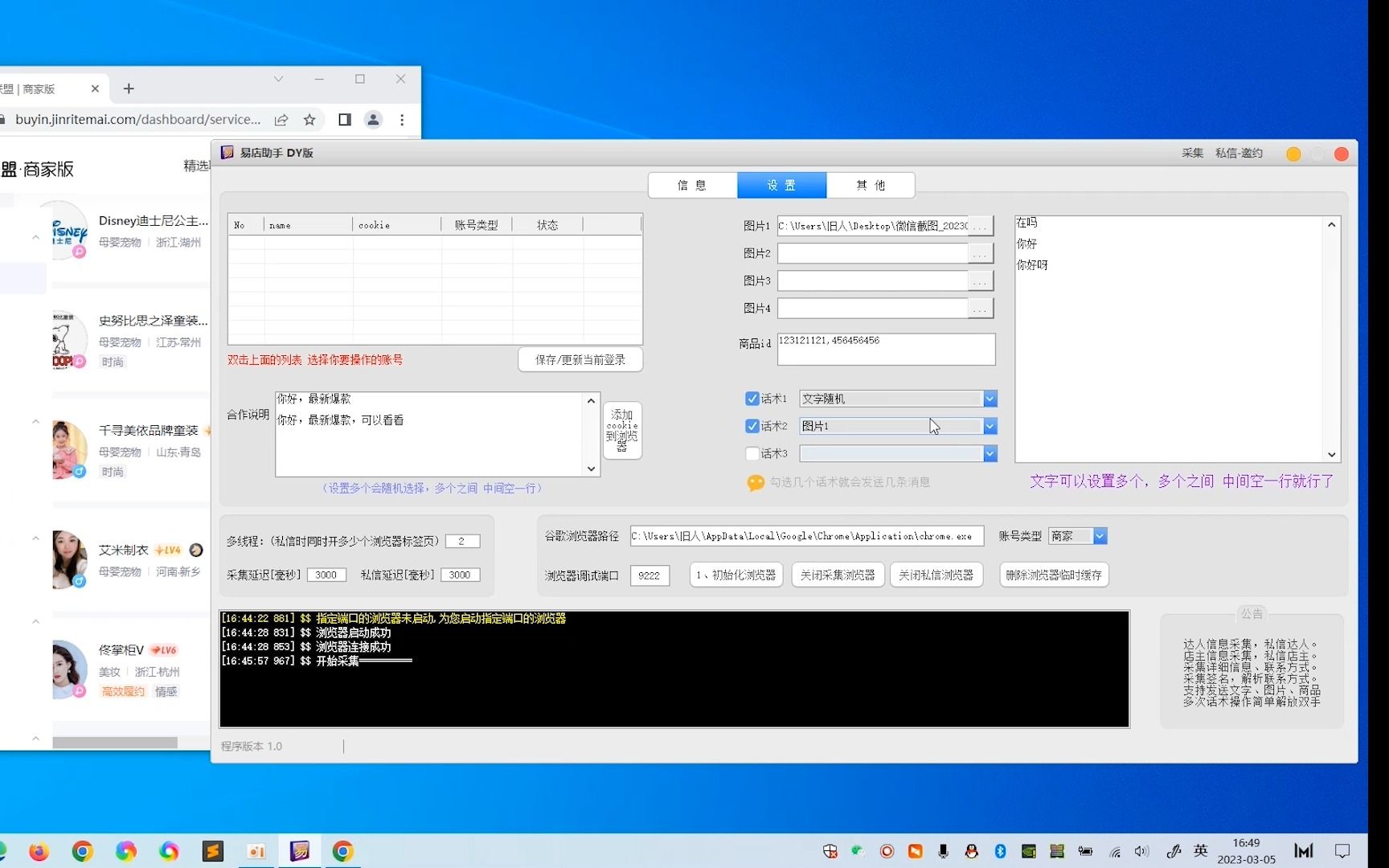Click the 浏览器调试端口 9222 field
Image resolution: width=1389 pixels, height=868 pixels.
[x=649, y=575]
